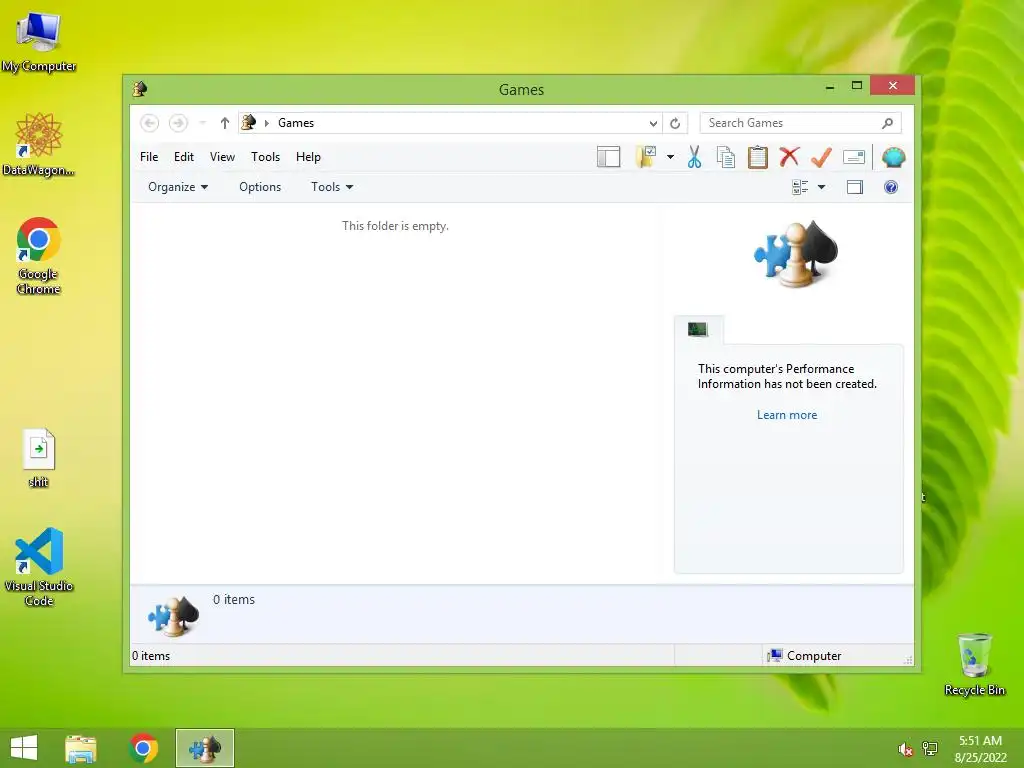Click the properties card icon

[x=854, y=157]
